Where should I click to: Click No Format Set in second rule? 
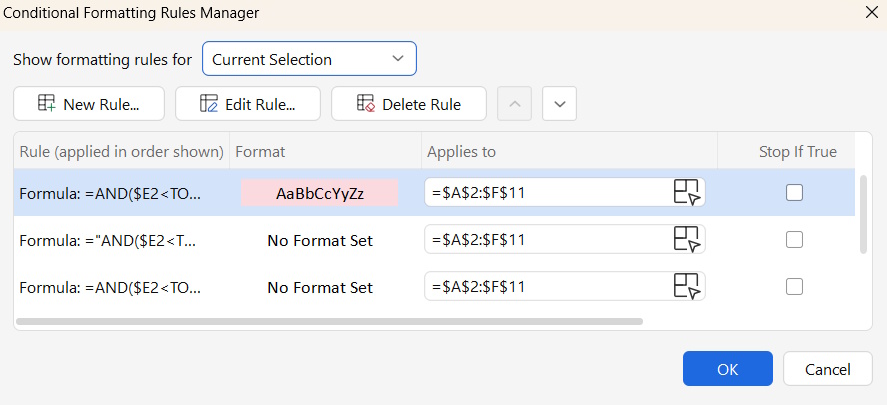tap(320, 240)
